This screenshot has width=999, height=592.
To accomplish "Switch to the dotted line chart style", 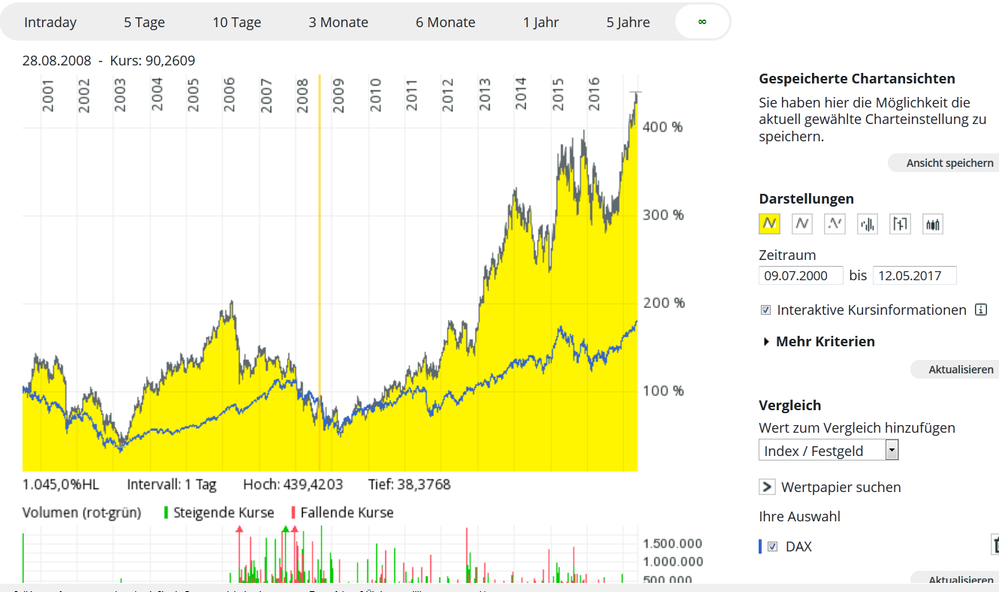I will (x=835, y=224).
